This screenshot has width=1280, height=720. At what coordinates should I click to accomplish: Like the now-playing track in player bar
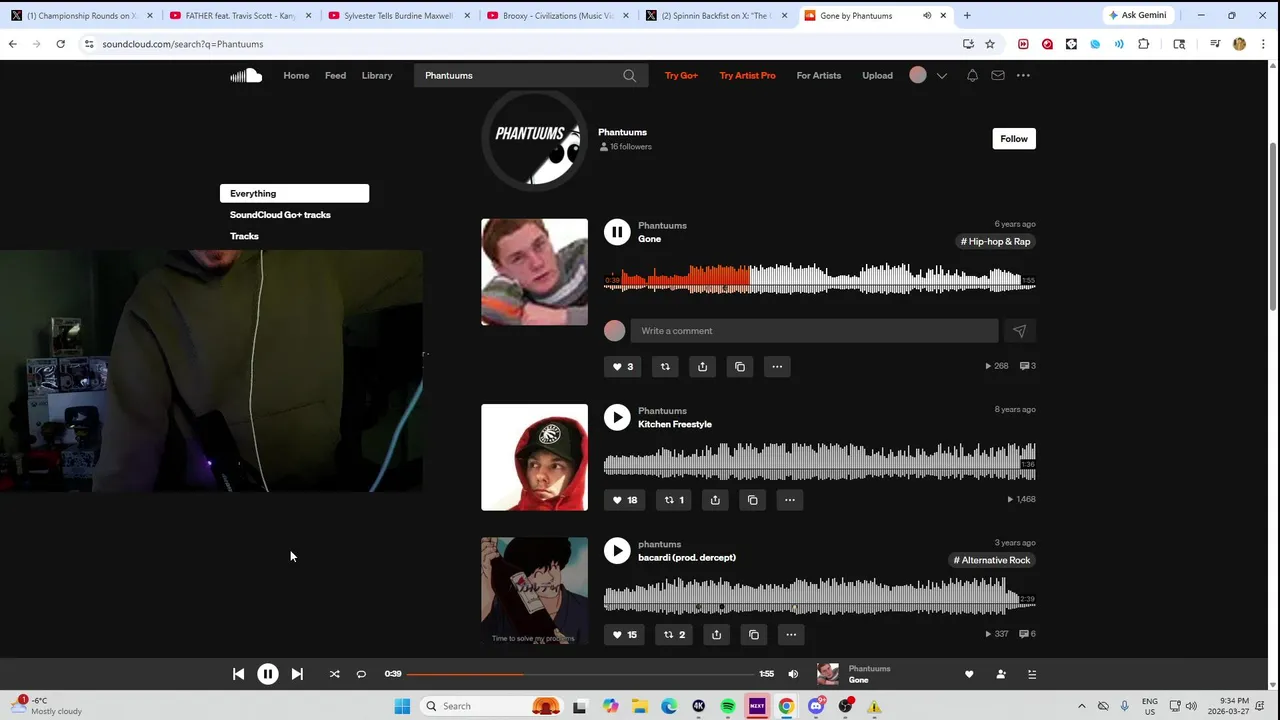coord(969,674)
